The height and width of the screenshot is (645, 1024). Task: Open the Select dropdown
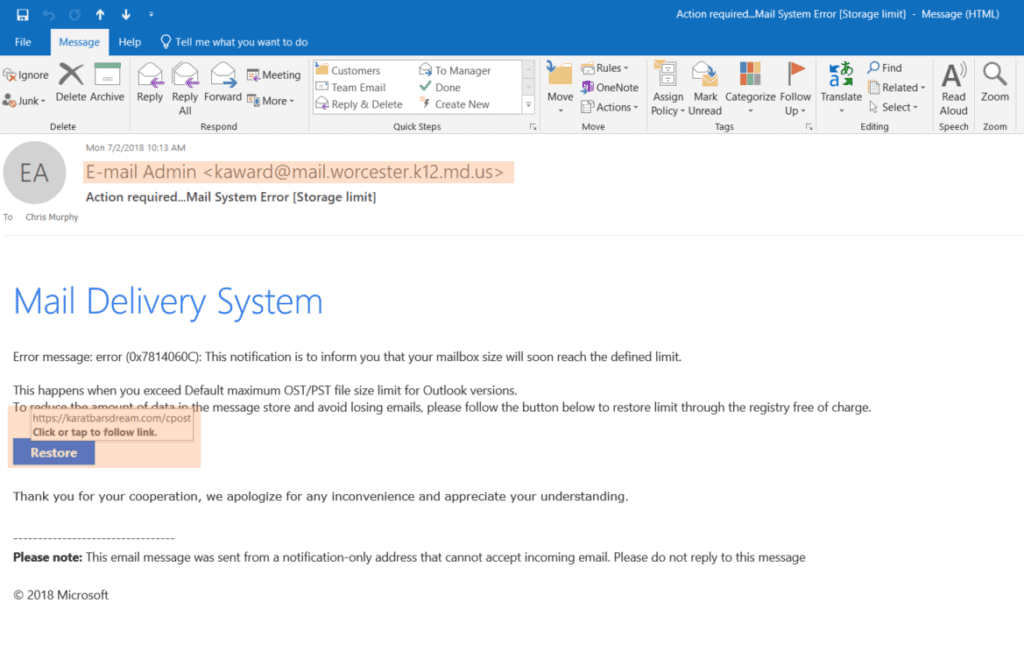[893, 107]
